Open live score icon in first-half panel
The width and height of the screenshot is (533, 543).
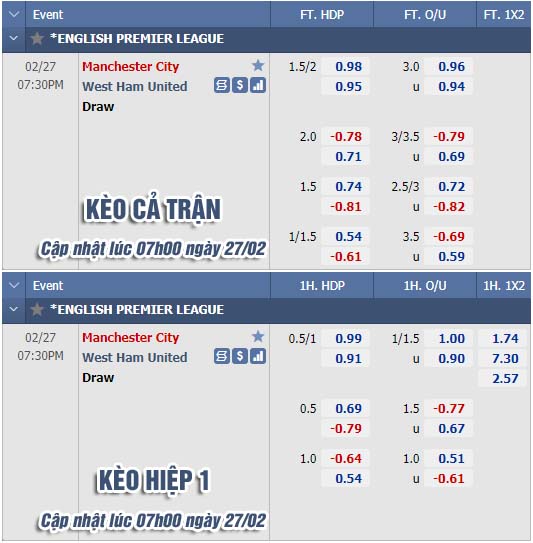click(x=222, y=357)
